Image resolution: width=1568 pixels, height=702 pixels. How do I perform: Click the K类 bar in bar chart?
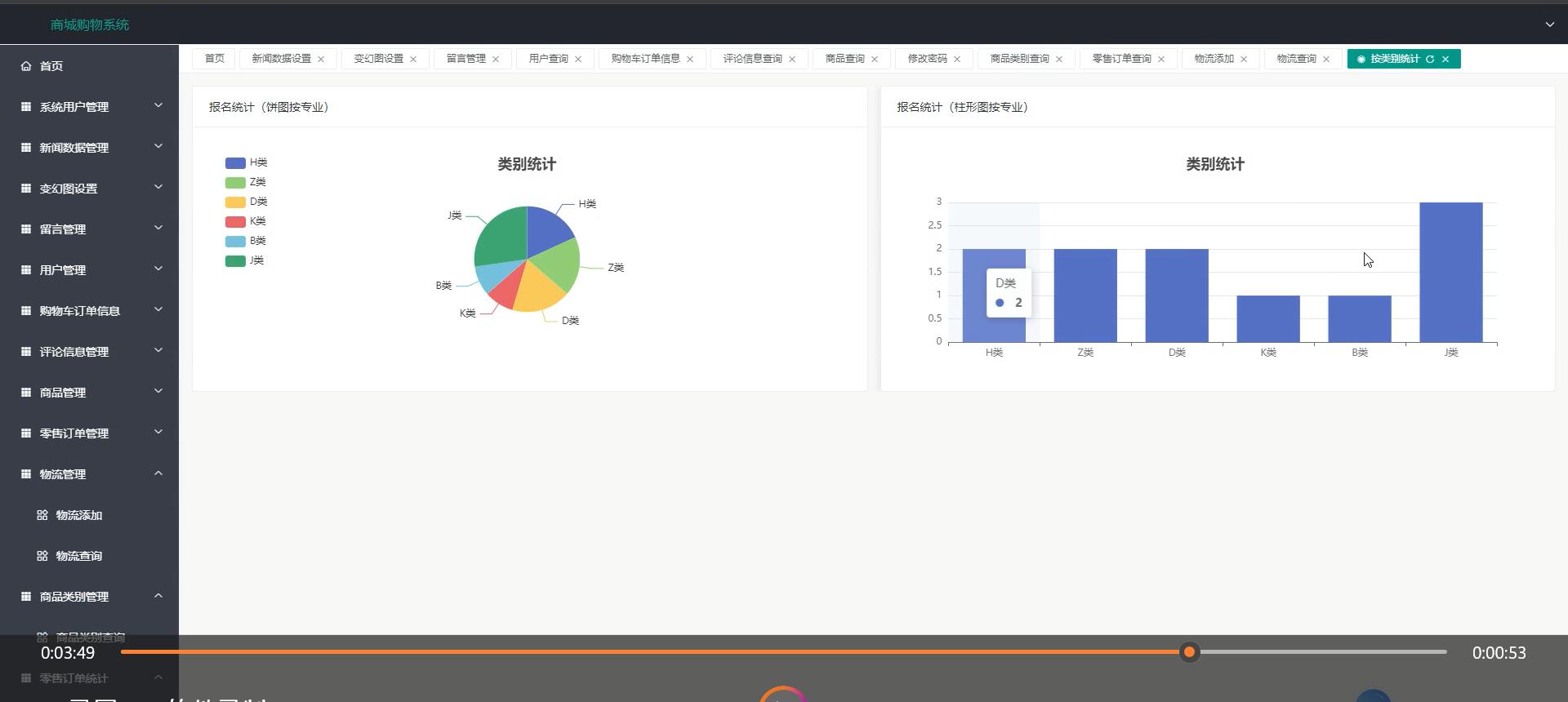click(x=1268, y=318)
